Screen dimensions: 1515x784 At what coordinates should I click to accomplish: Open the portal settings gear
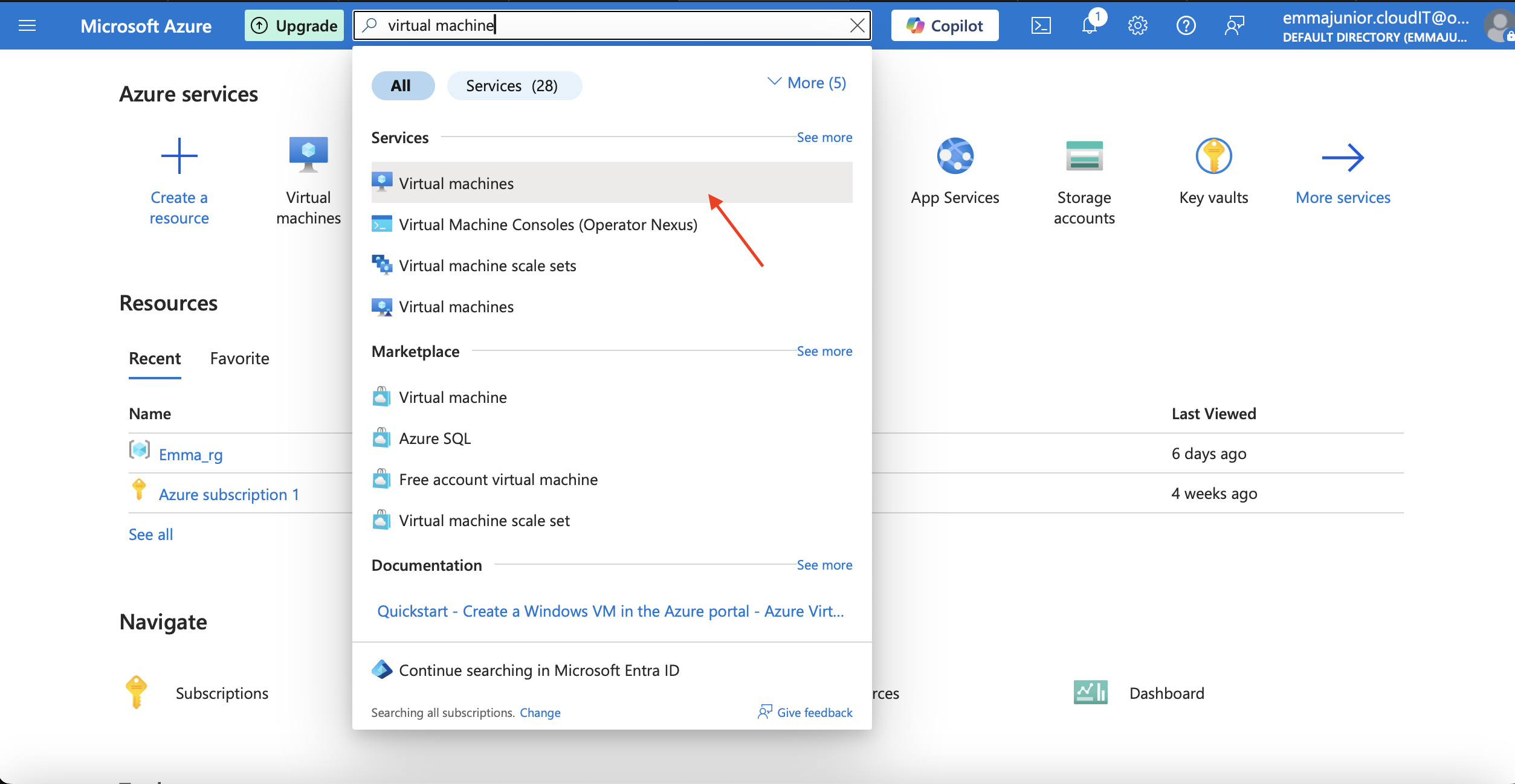pyautogui.click(x=1137, y=25)
